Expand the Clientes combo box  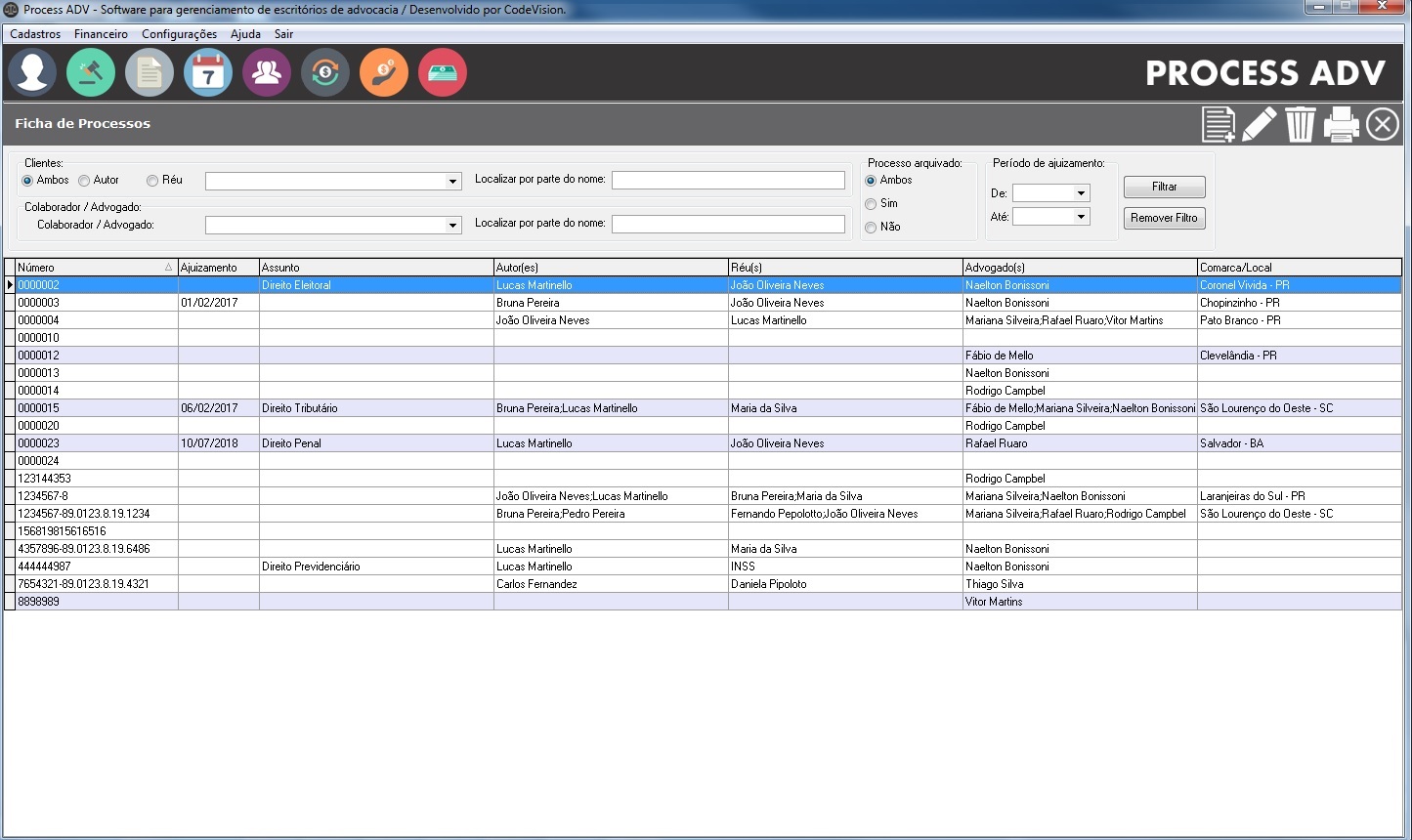[x=452, y=182]
